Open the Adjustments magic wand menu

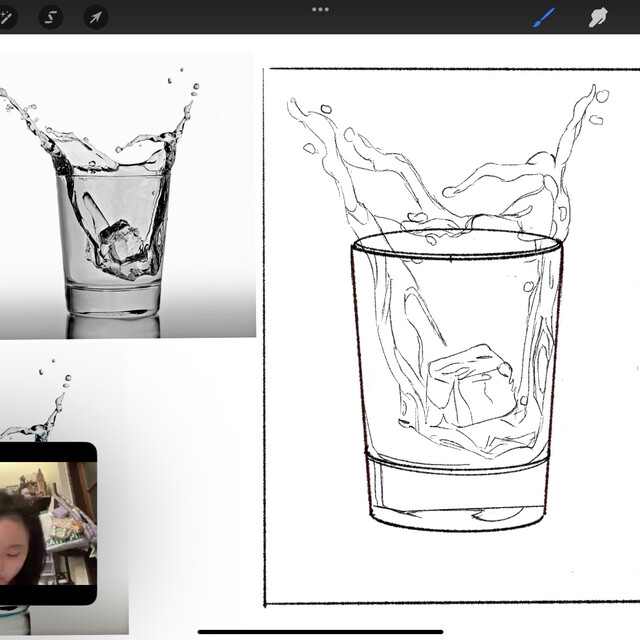[8, 17]
